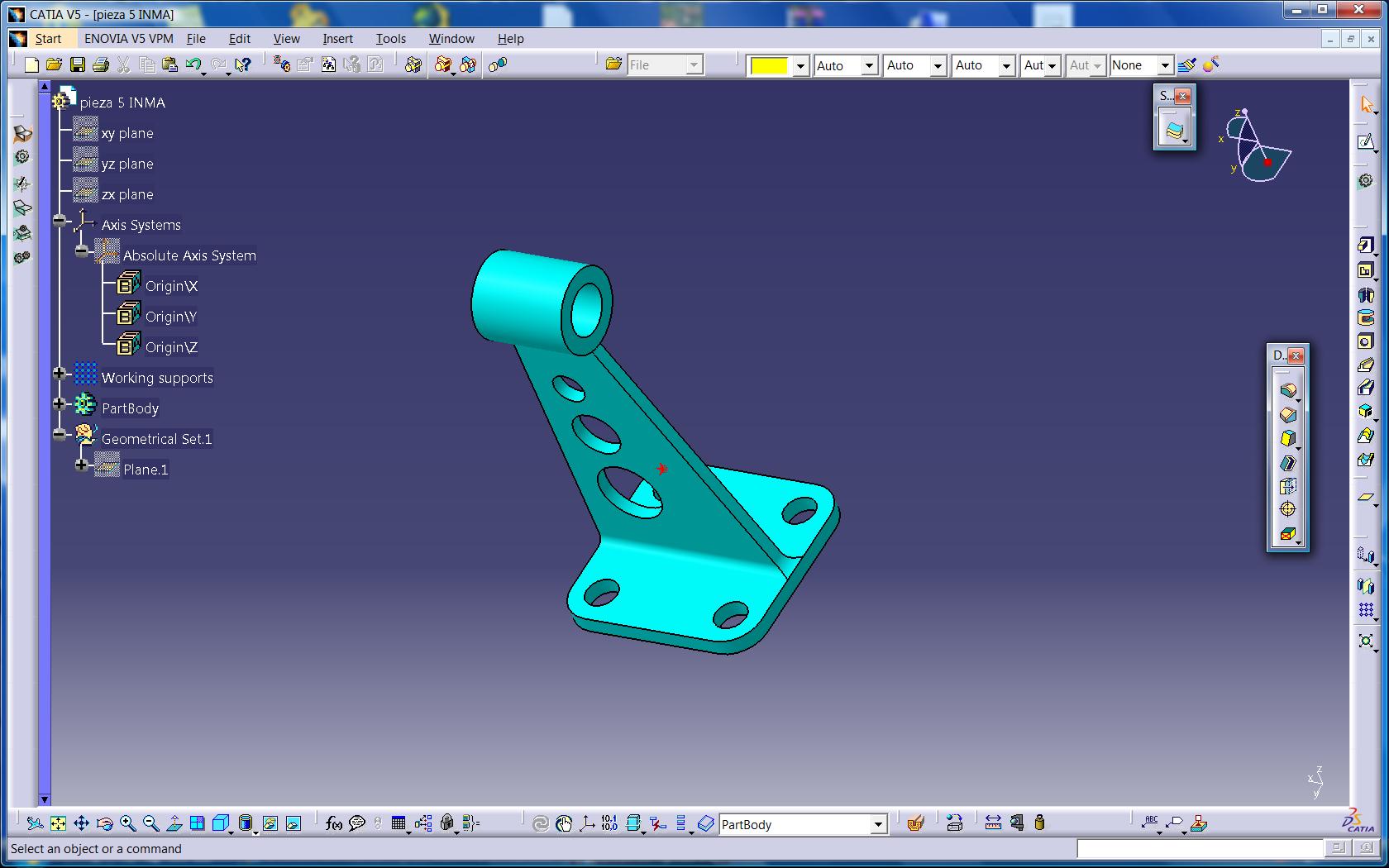Screen dimensions: 1389x868
Task: Click the Undo arrow icon
Action: tap(193, 64)
